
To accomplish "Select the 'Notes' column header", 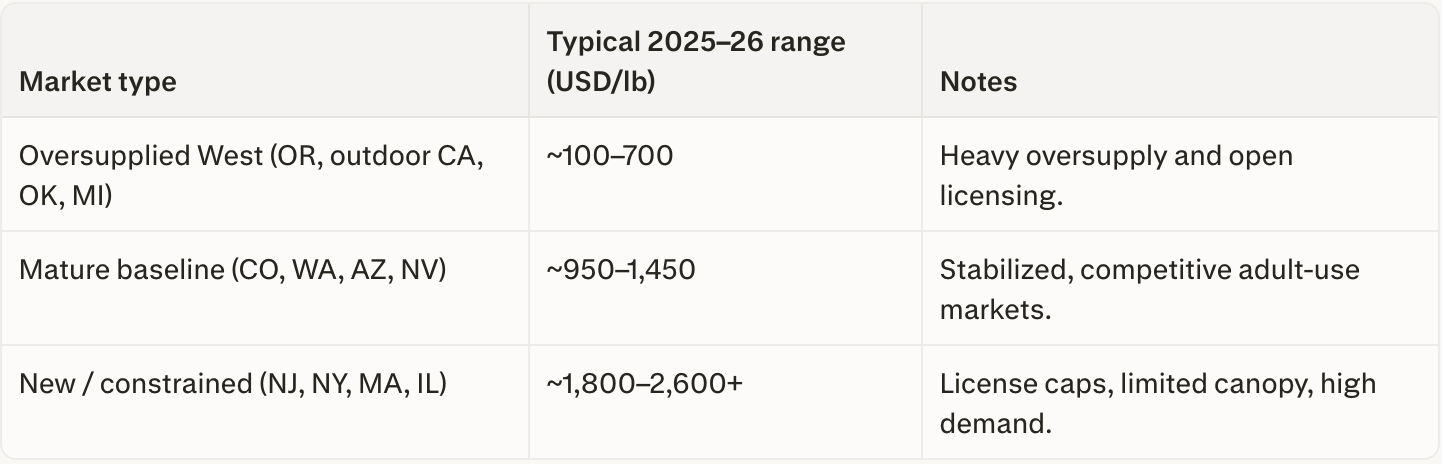I will pos(978,81).
